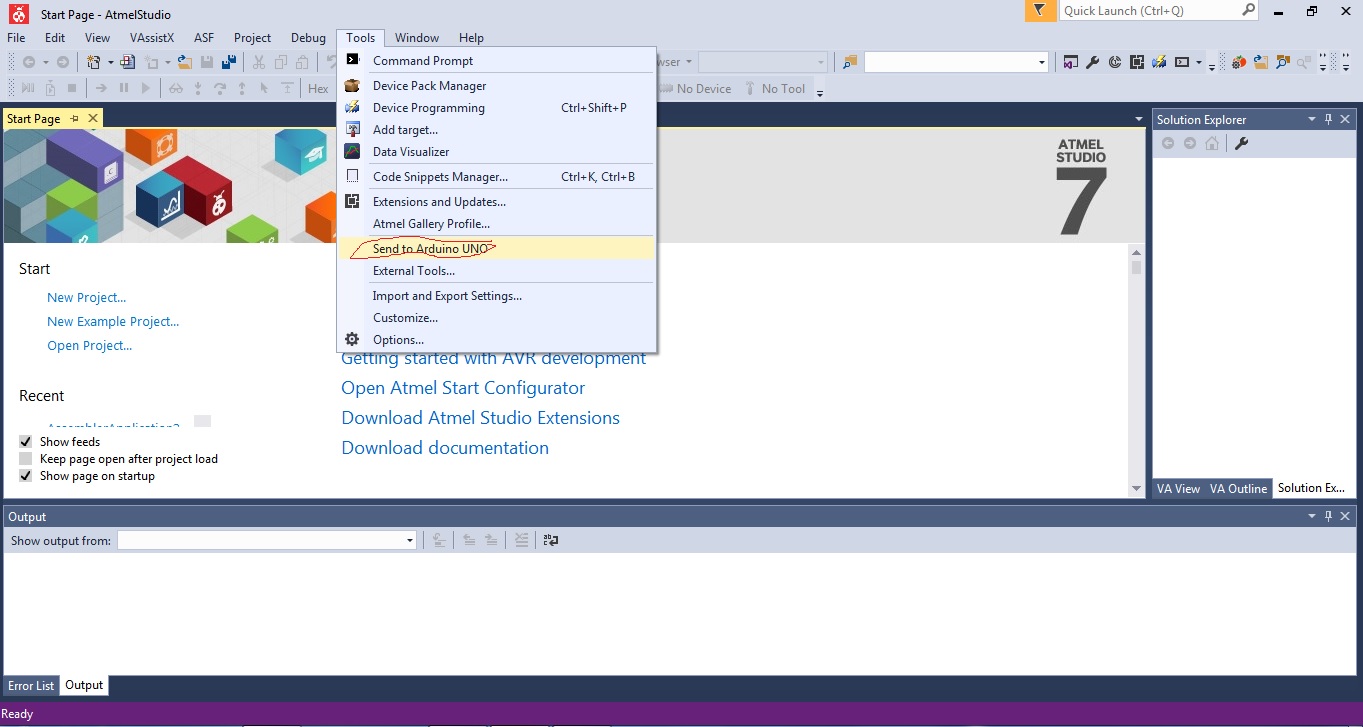
Task: Open the Navigate Backward history dropdown arrow
Action: click(x=46, y=62)
